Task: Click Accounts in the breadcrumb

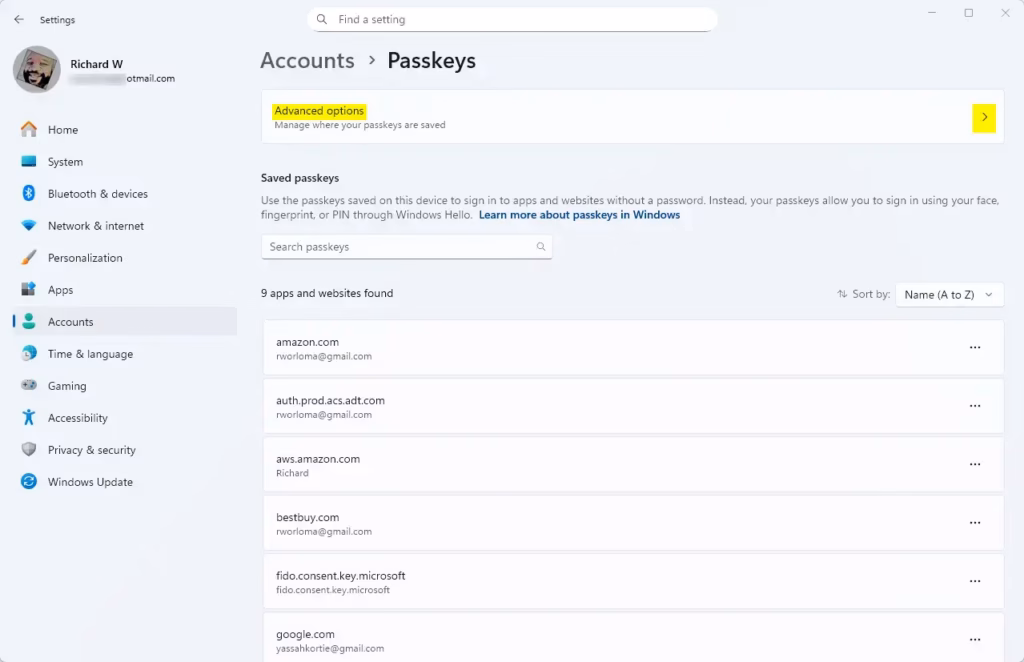Action: 306,60
